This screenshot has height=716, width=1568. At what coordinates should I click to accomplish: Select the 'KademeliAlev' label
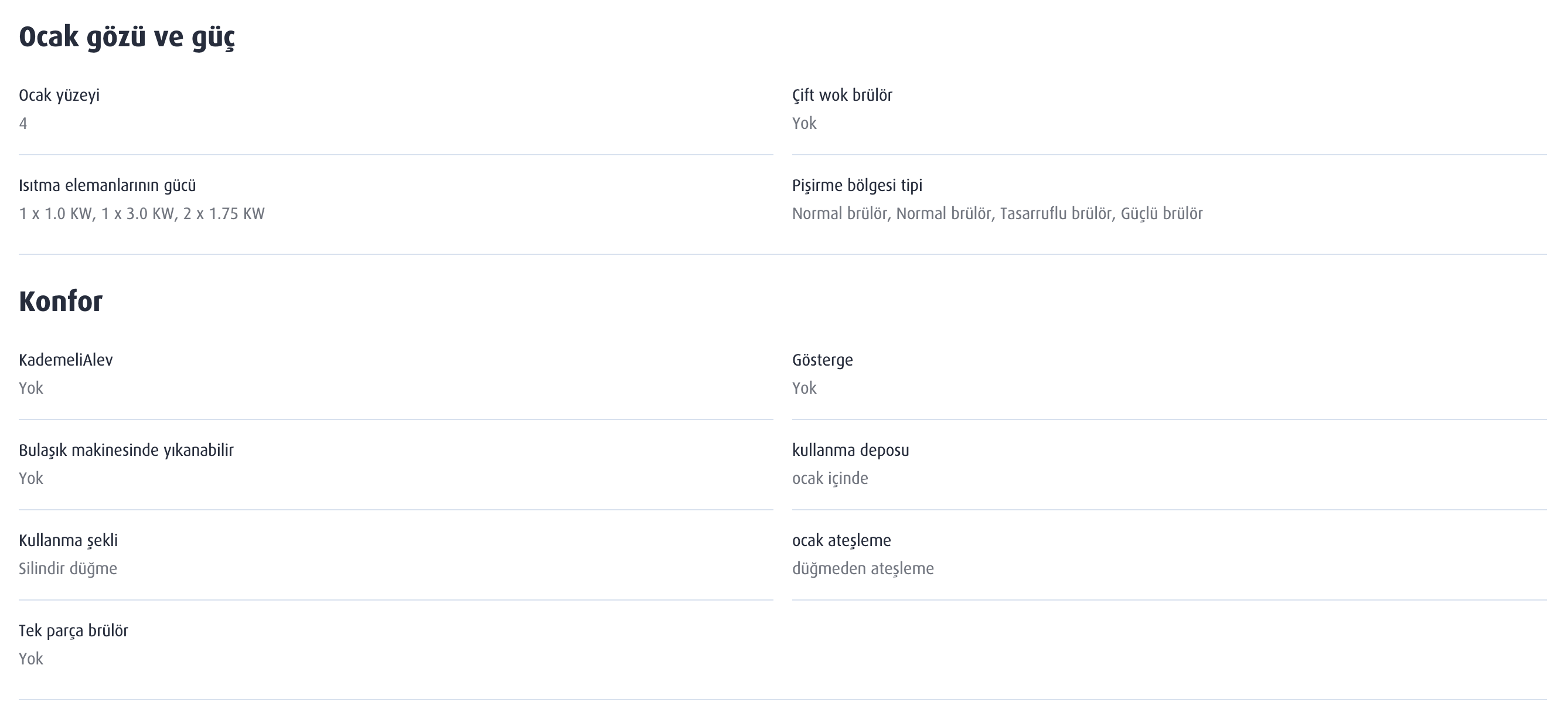point(66,360)
